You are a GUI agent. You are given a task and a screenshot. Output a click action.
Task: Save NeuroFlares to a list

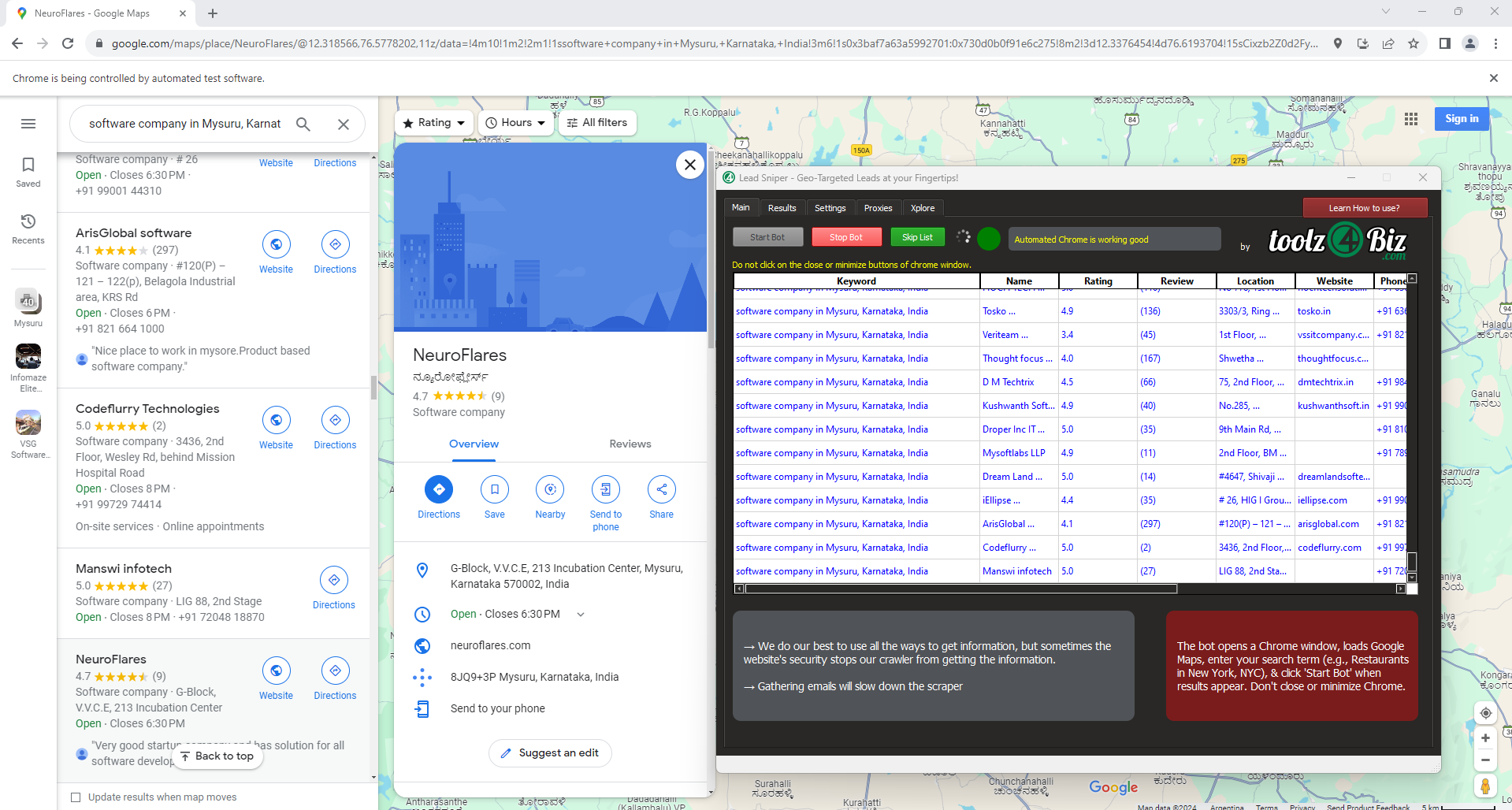pos(495,489)
